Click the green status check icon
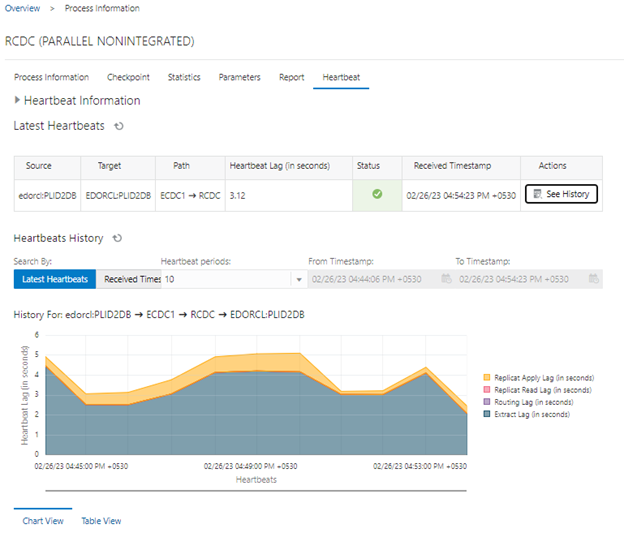Image resolution: width=624 pixels, height=533 pixels. coord(377,194)
